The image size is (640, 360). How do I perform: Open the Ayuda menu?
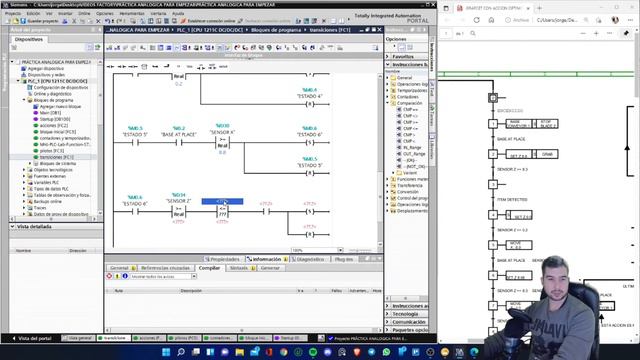click(x=178, y=13)
